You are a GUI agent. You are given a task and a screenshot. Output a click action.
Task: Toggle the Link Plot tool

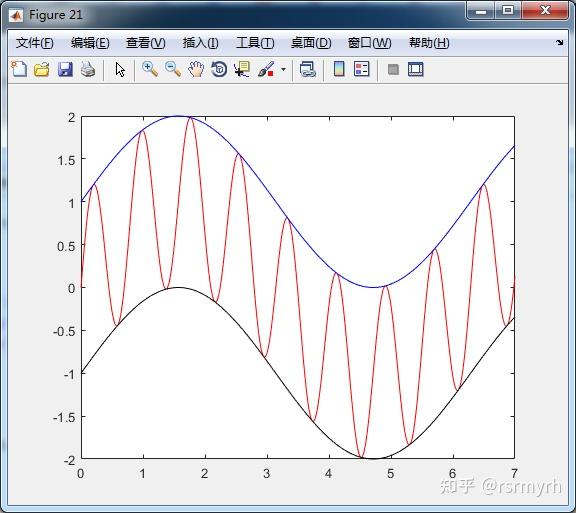[x=307, y=69]
